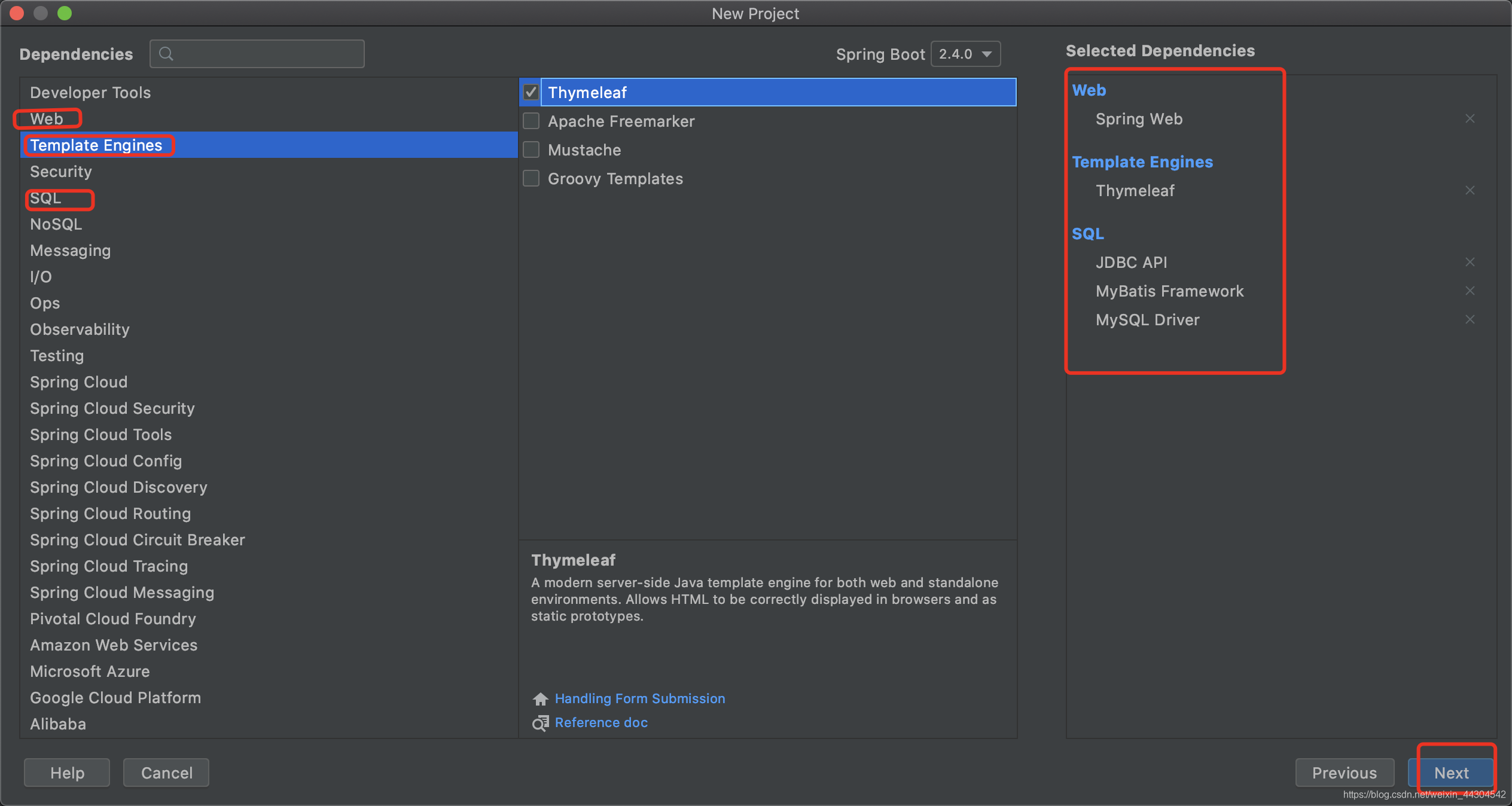Select the Google Cloud Platform category

(269, 697)
